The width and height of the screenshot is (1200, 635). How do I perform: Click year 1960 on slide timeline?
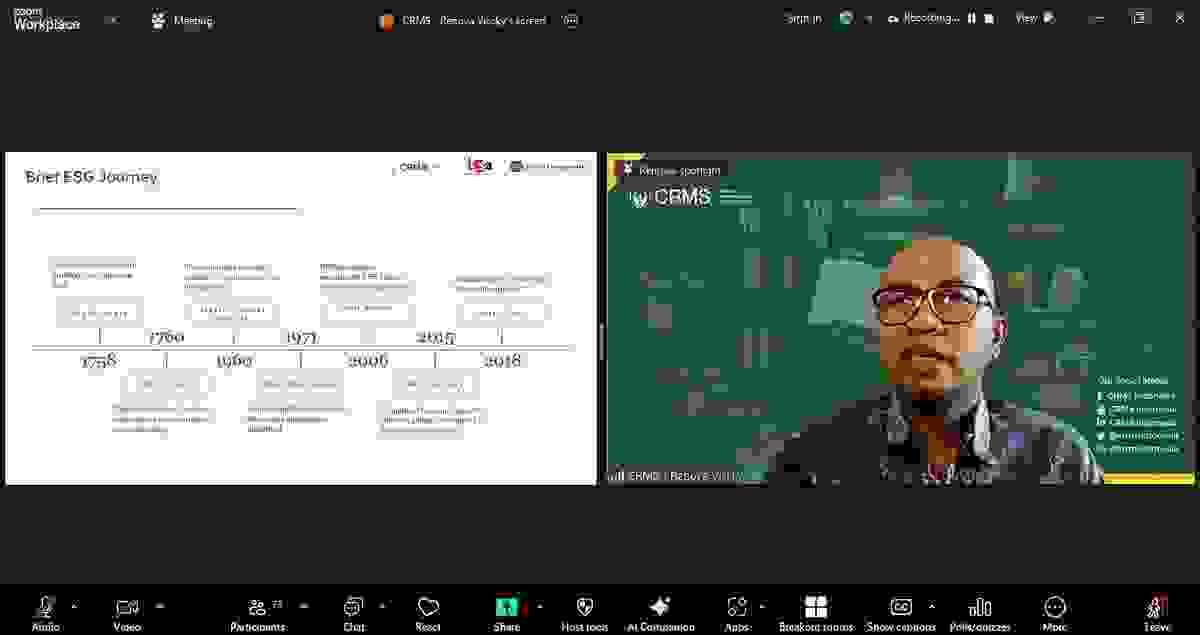pyautogui.click(x=234, y=361)
